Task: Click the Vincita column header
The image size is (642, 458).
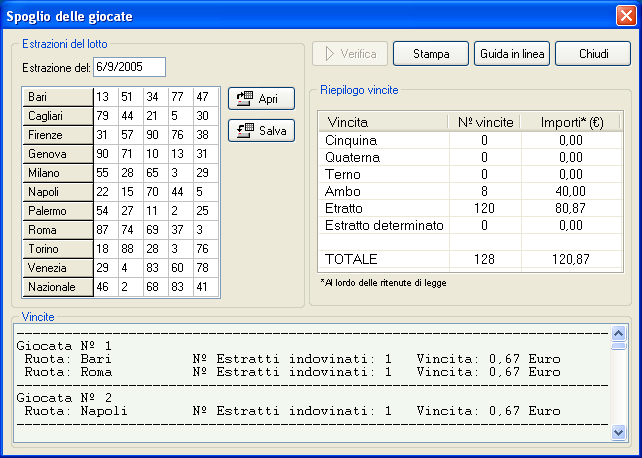Action: click(383, 122)
